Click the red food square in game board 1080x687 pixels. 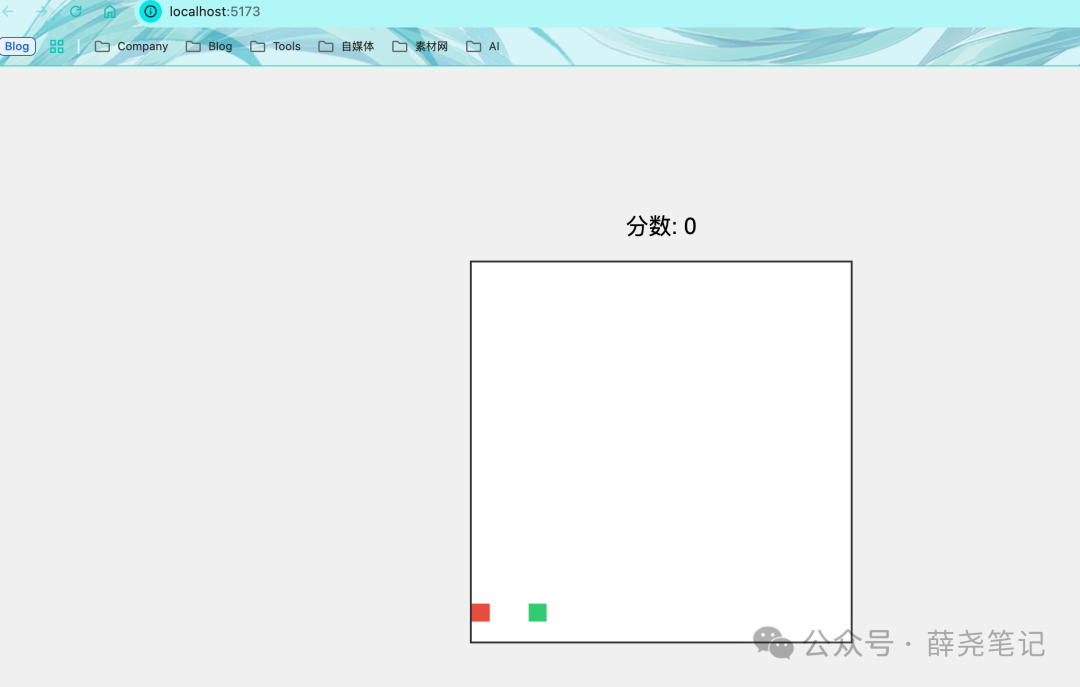coord(481,613)
